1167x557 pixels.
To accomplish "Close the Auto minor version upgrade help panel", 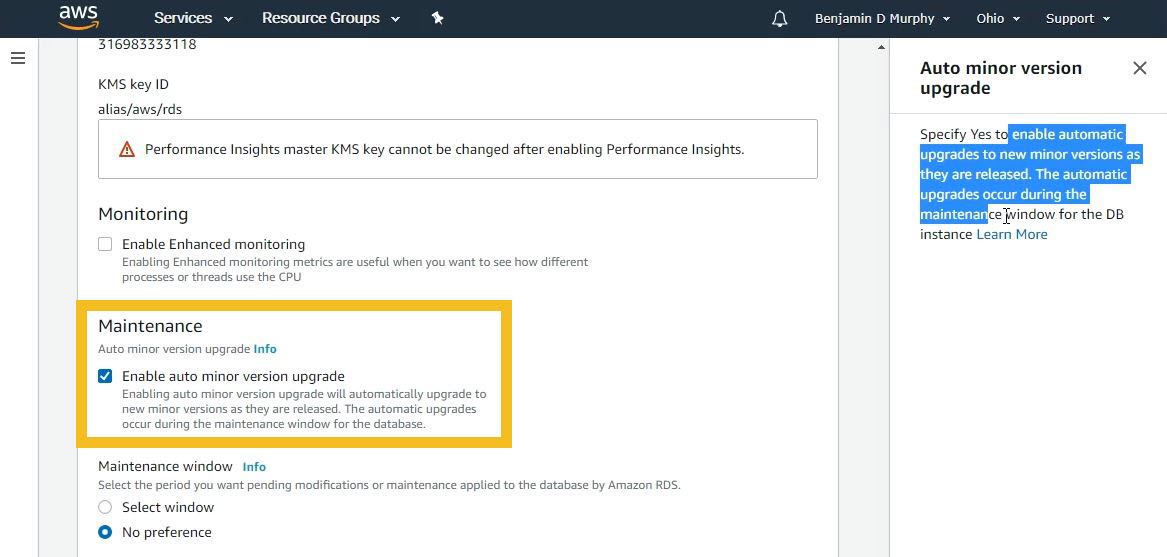I will point(1139,68).
